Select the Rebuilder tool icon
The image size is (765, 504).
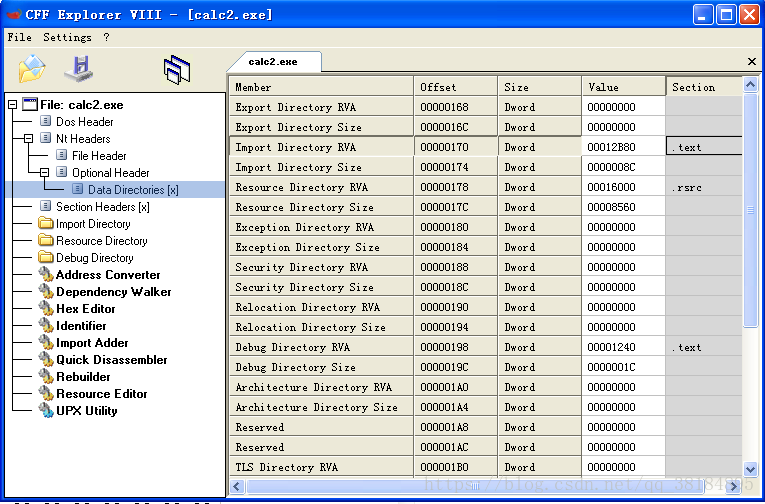coord(46,377)
